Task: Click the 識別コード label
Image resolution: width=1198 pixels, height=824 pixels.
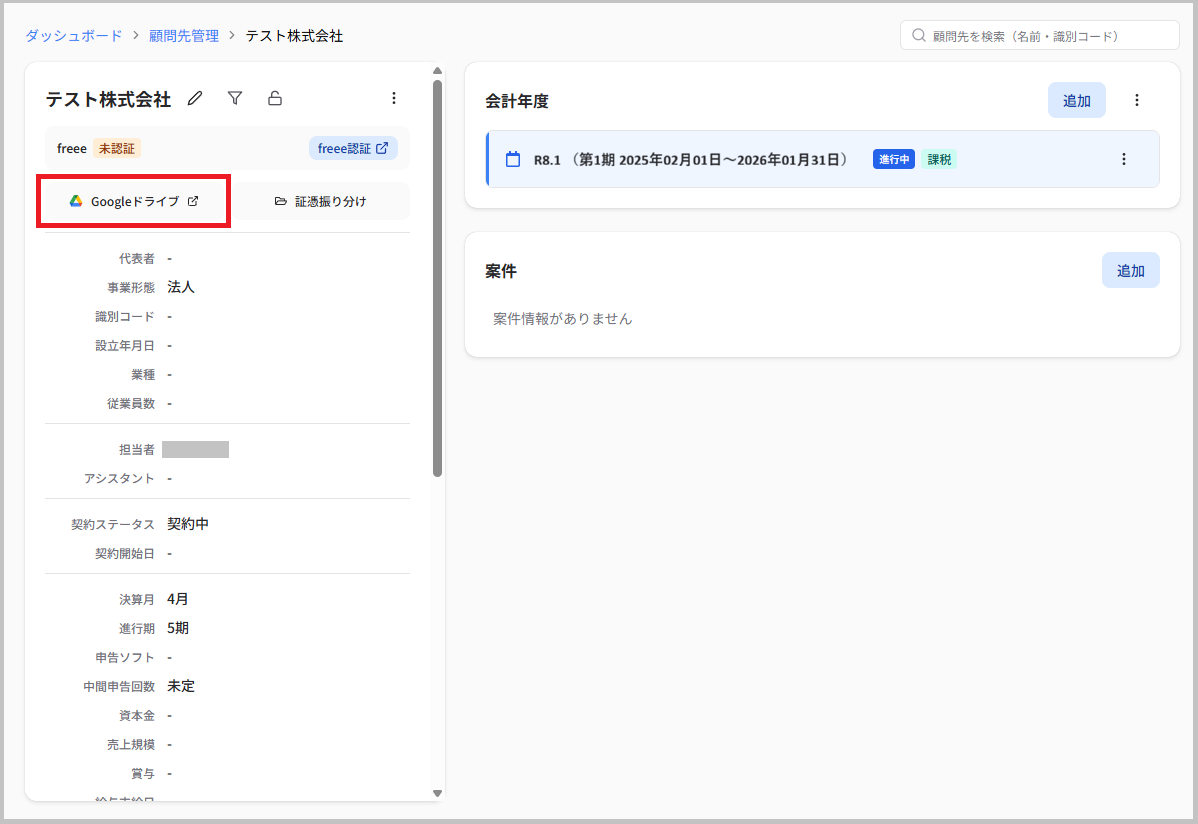Action: pyautogui.click(x=125, y=316)
